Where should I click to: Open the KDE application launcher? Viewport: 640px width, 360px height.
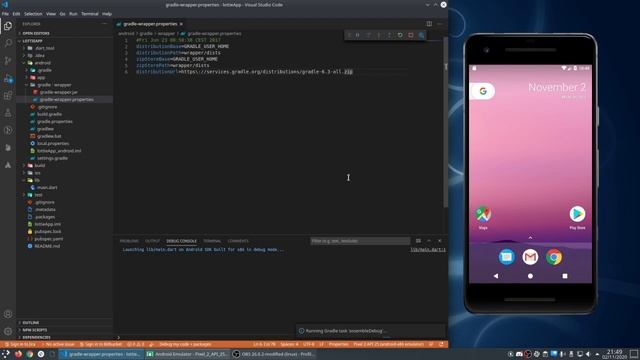click(6, 354)
